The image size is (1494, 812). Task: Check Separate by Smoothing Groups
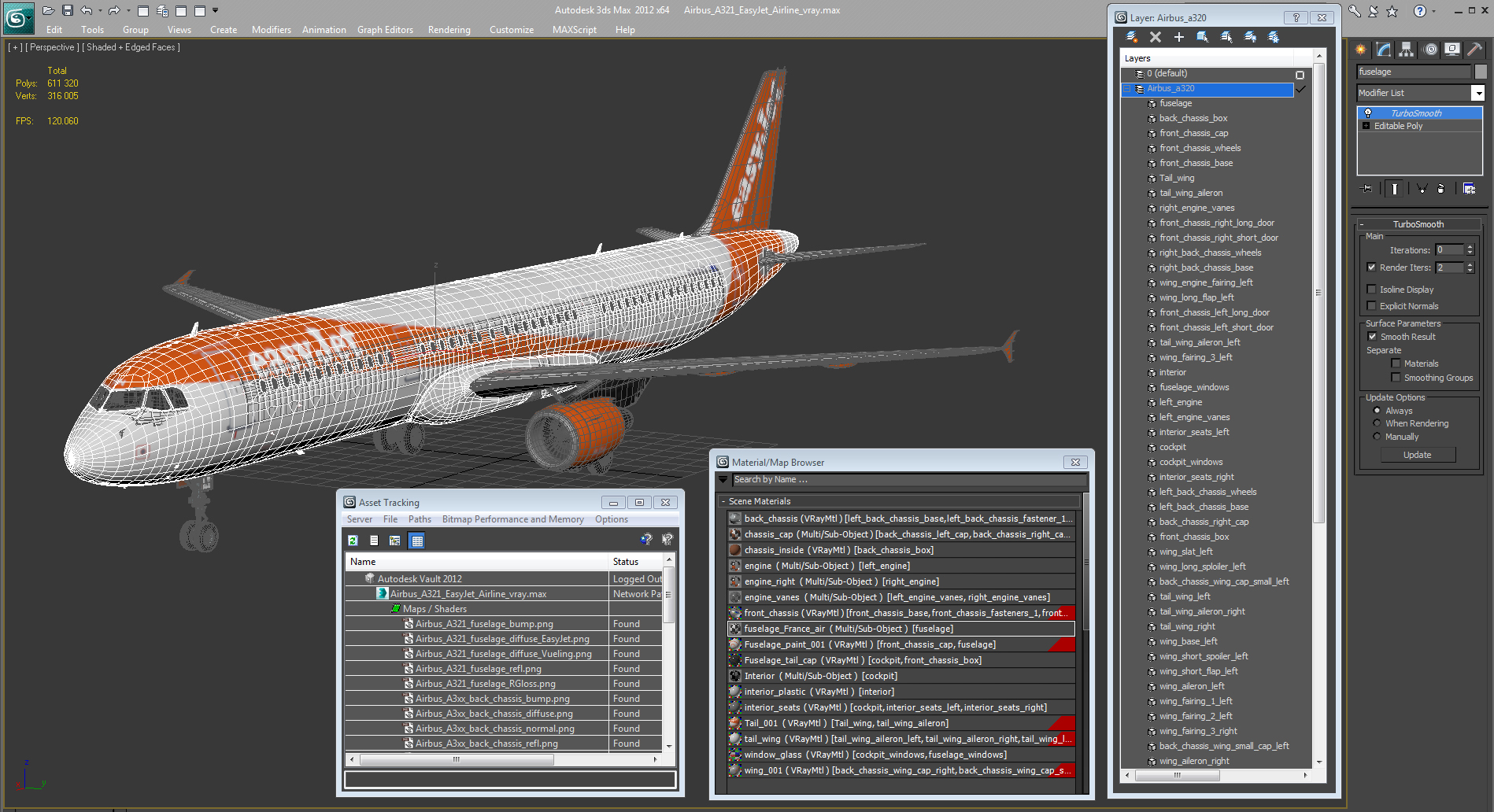point(1396,378)
